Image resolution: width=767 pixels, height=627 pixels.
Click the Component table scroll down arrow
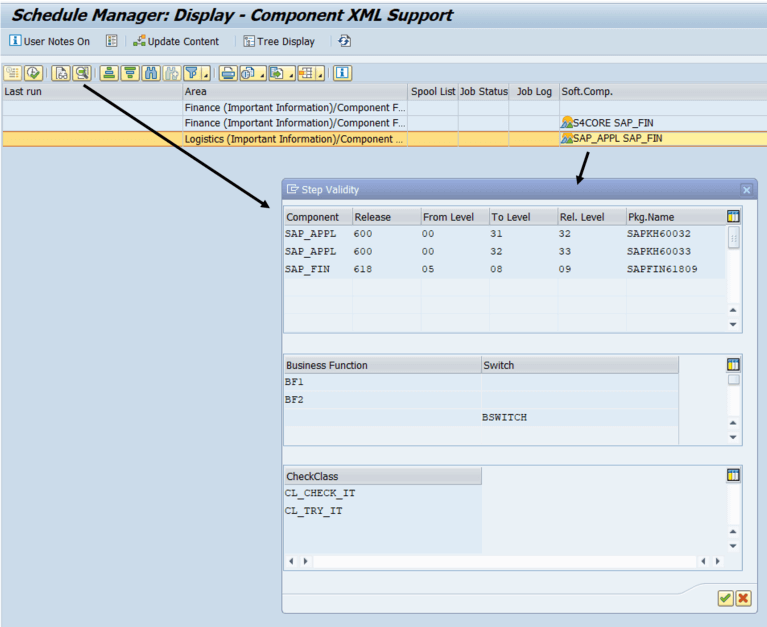(x=733, y=324)
